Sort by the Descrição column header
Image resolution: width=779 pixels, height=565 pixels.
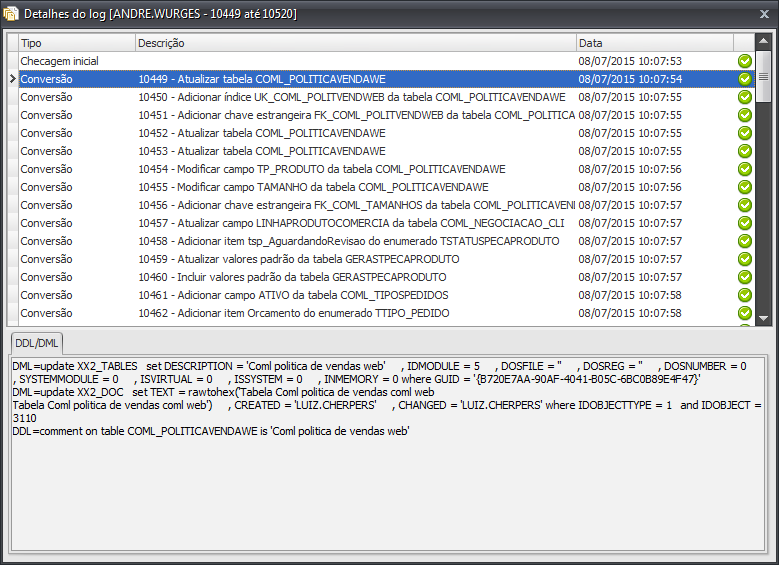click(x=355, y=43)
